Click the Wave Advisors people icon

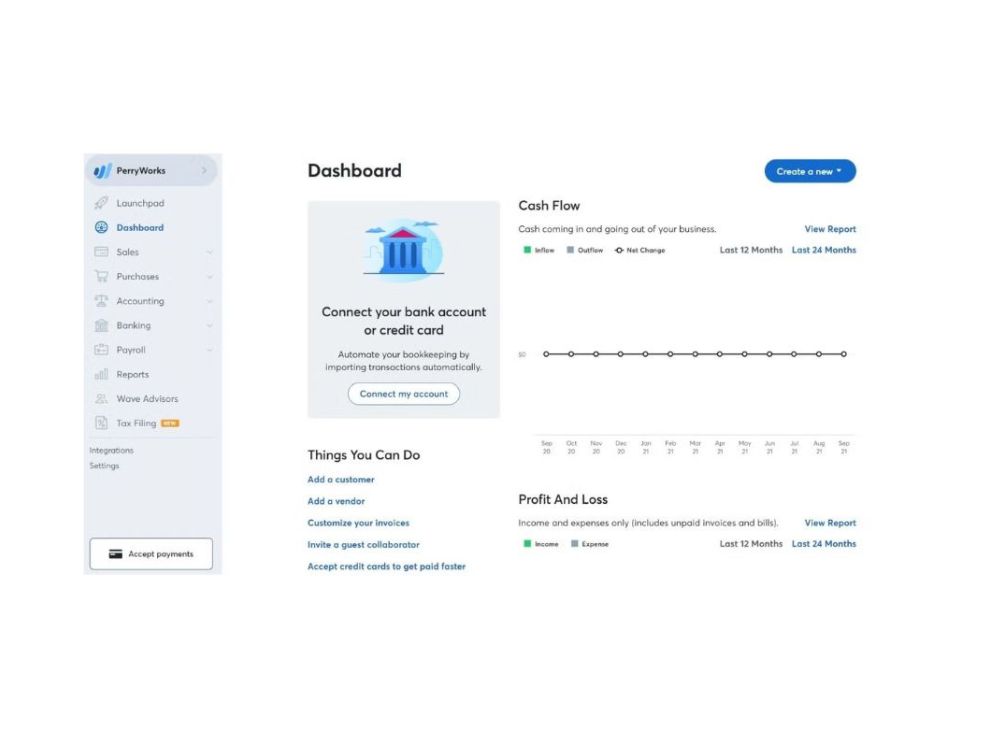(x=101, y=399)
